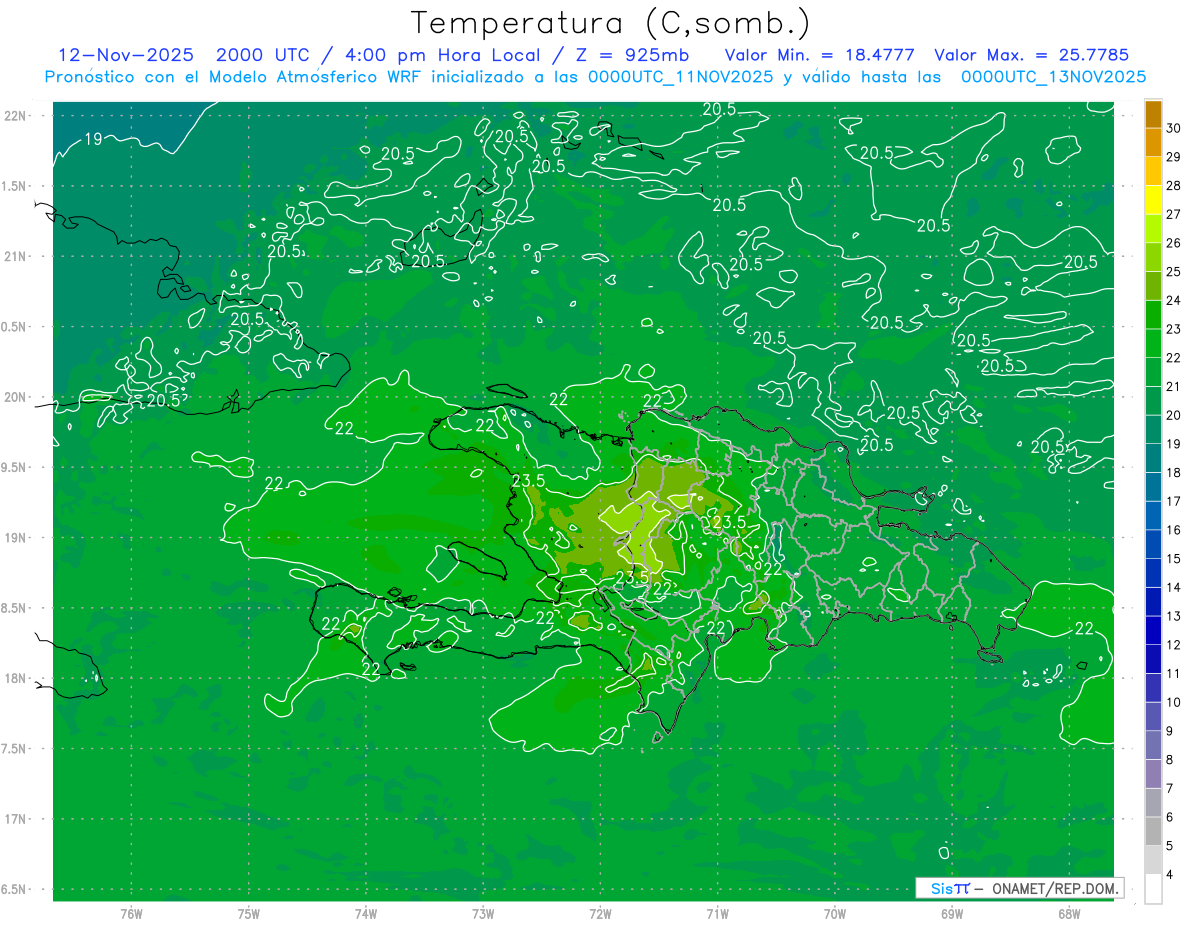The image size is (1200, 927).
Task: Click the "2000 UTC" time text
Action: pos(262,55)
